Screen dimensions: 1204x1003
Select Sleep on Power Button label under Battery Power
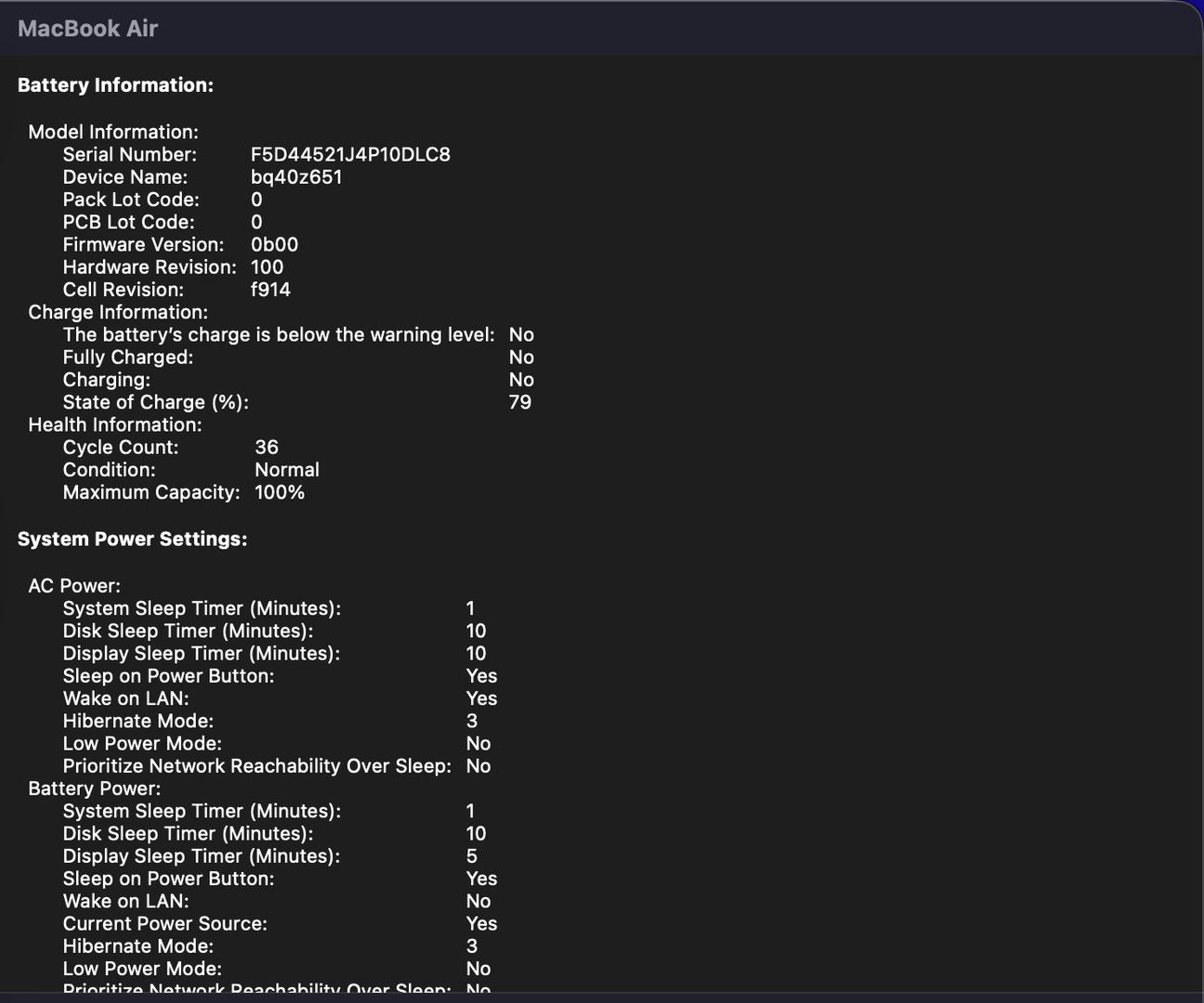[169, 879]
